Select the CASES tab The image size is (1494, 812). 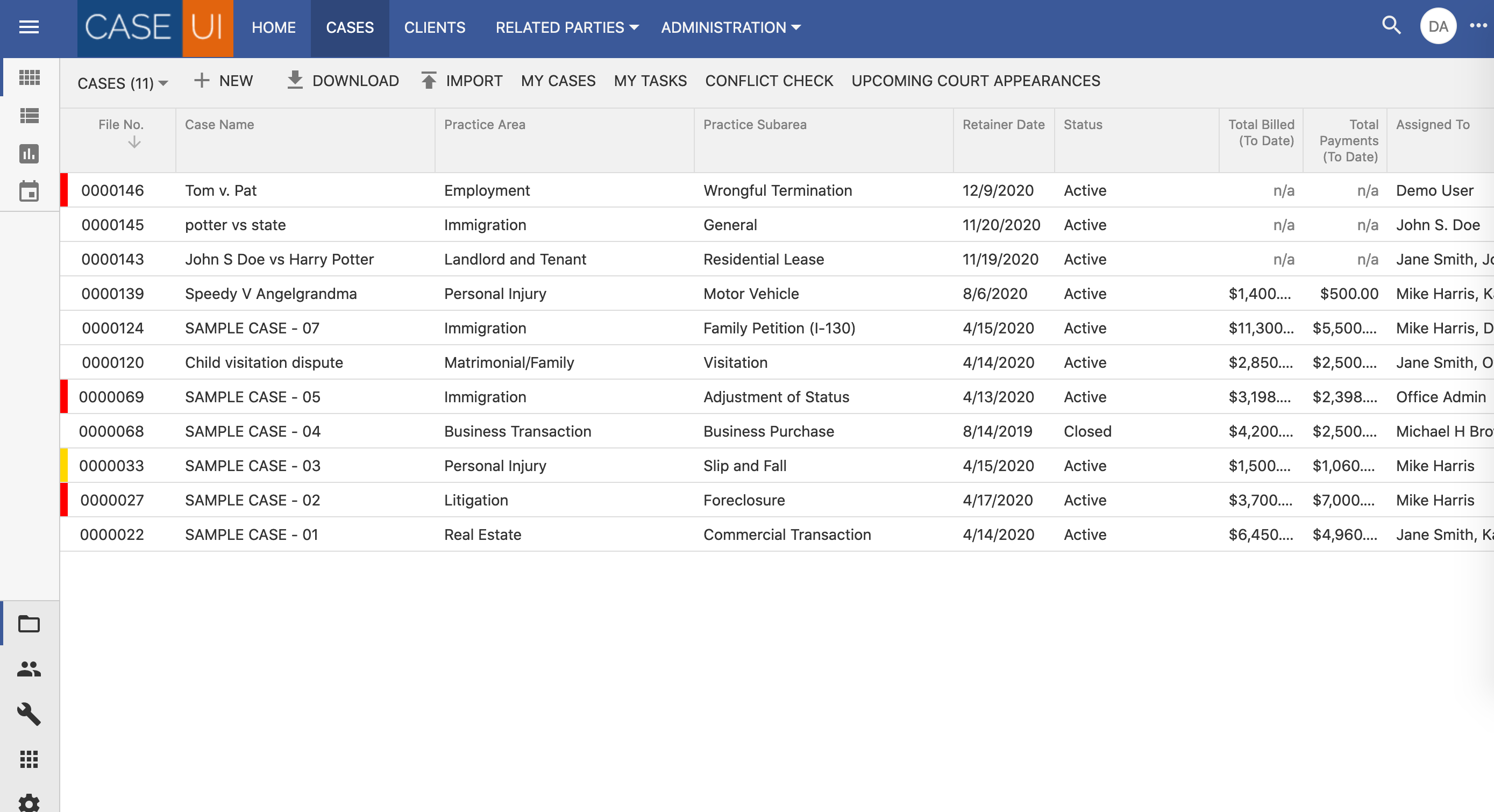350,27
